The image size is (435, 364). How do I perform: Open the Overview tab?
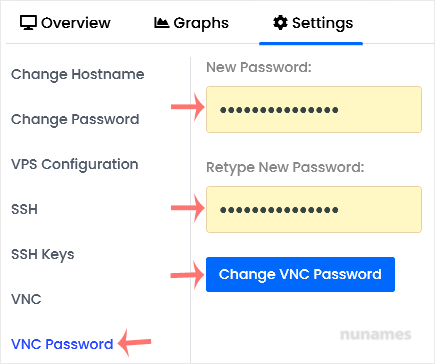(x=65, y=23)
